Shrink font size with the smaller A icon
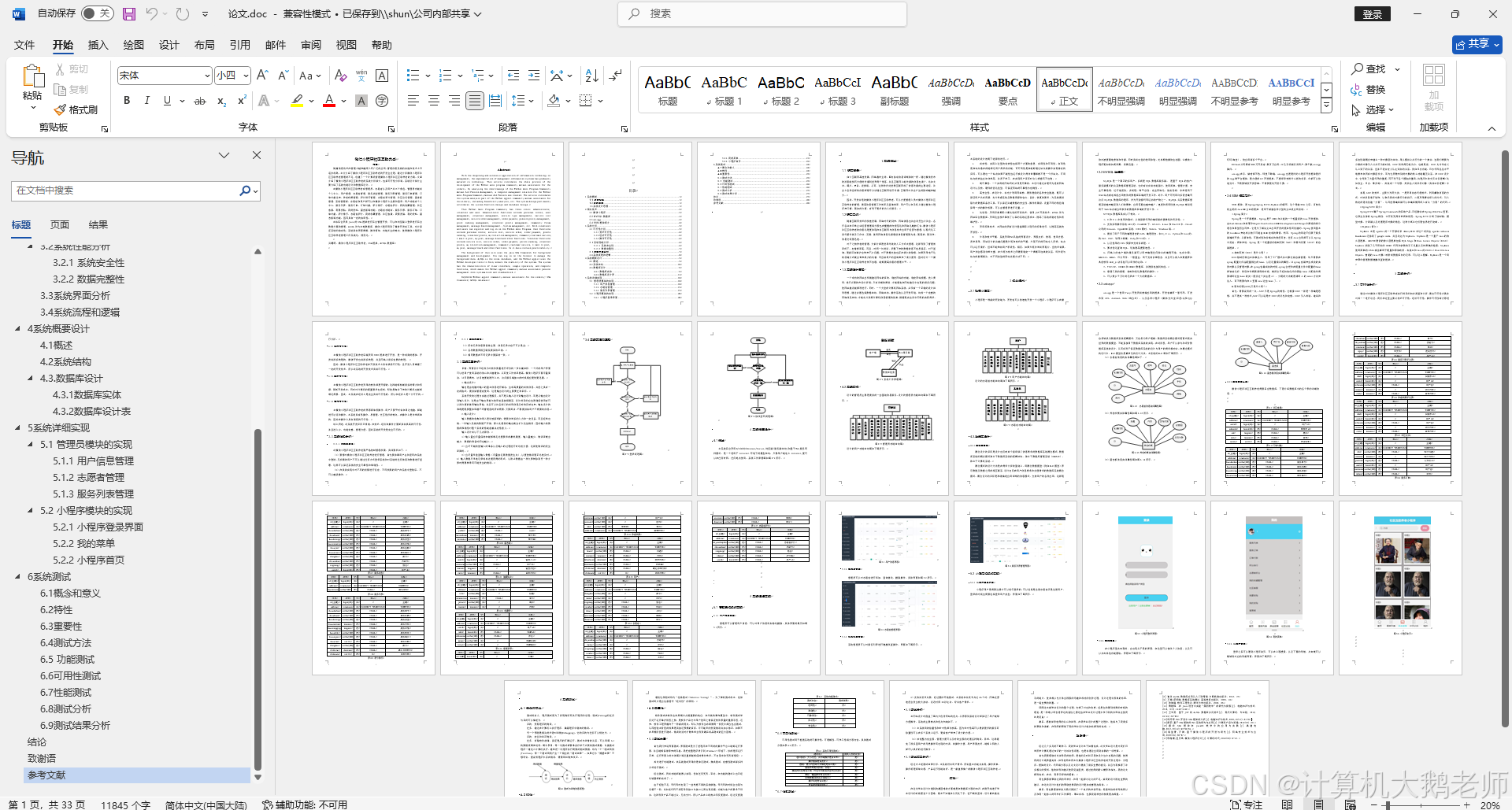 (x=283, y=75)
